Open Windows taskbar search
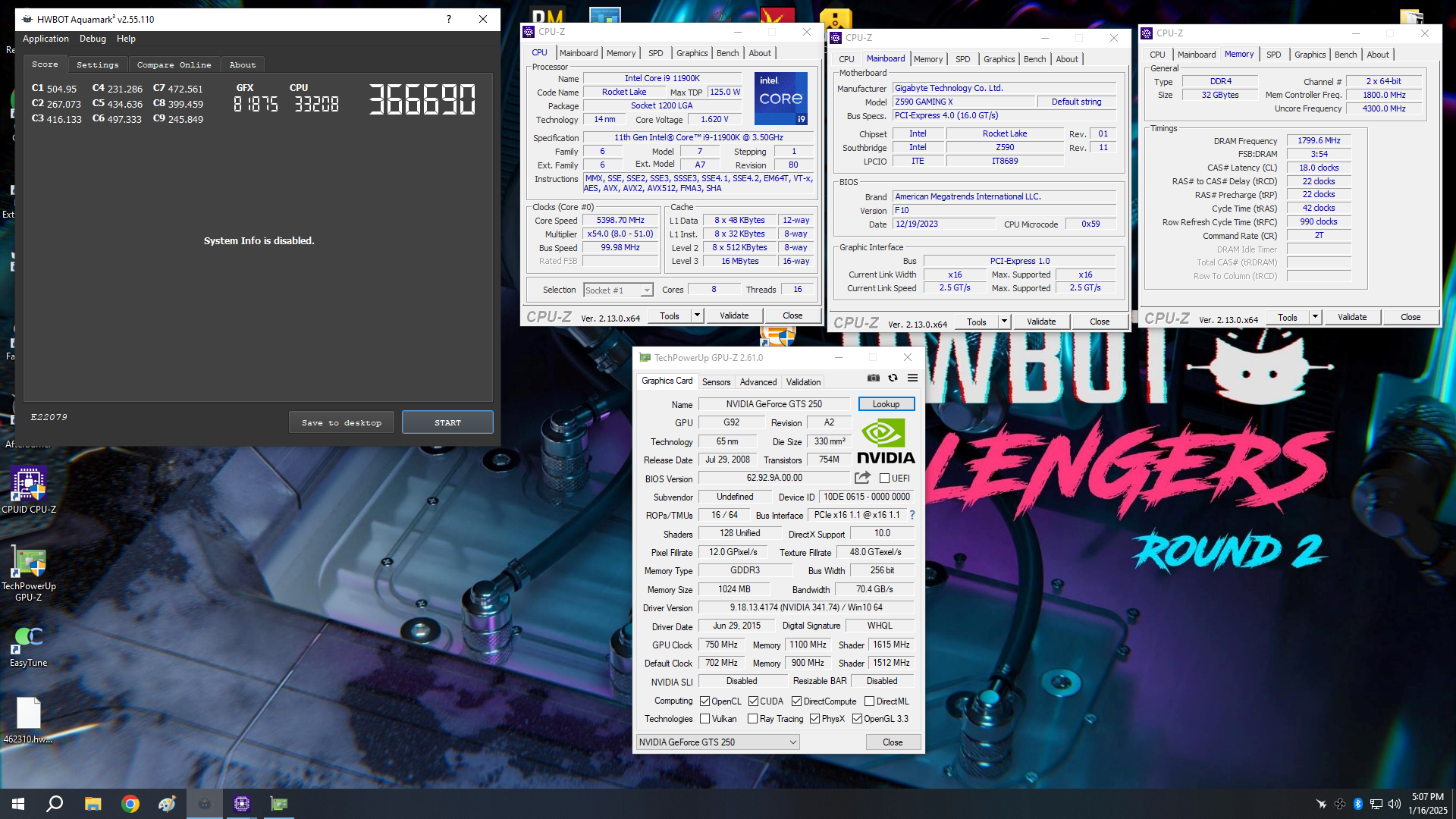The height and width of the screenshot is (819, 1456). (55, 804)
